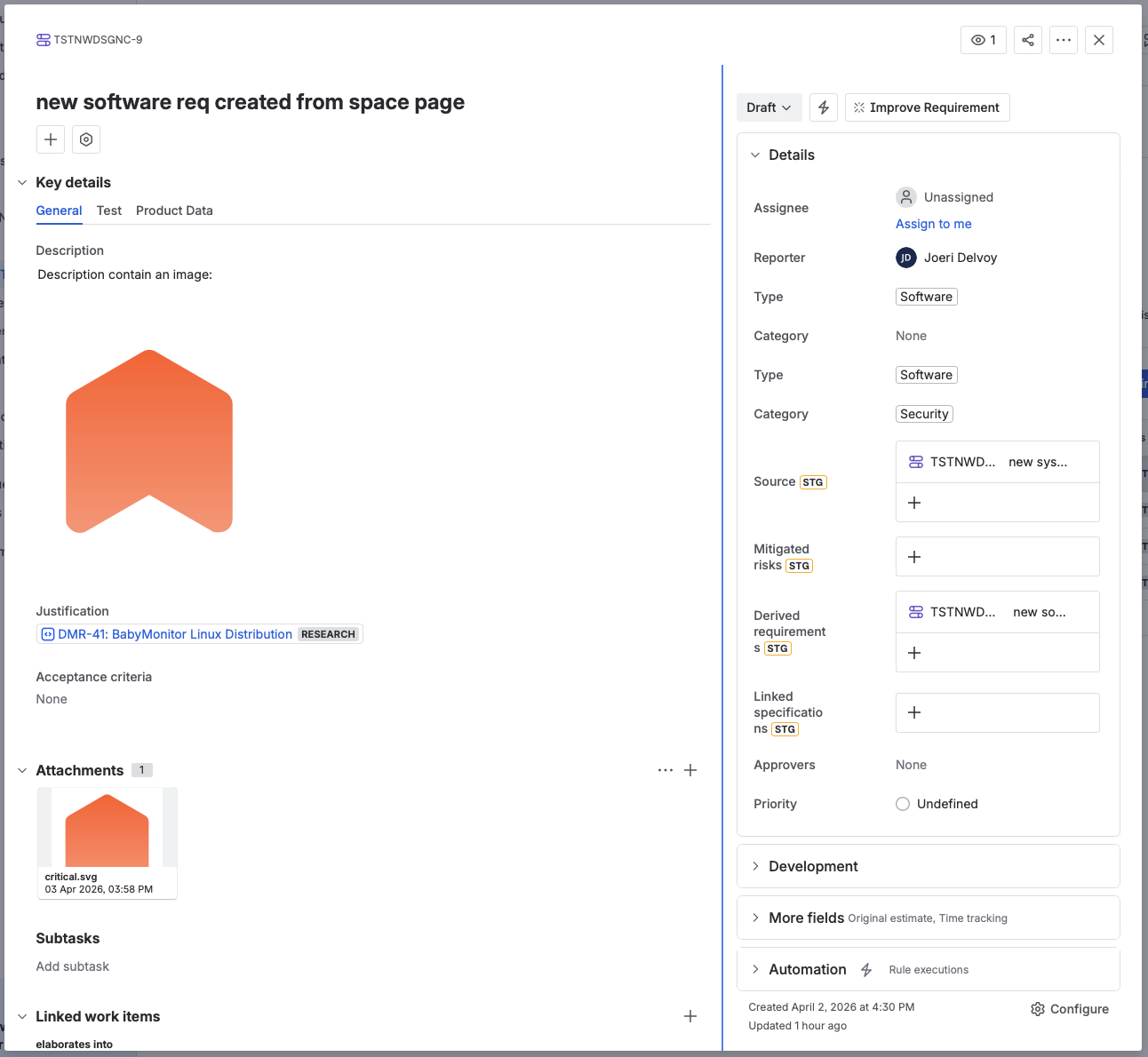Click the TSTNWDSGNC-9 issue key icon
Image resolution: width=1148 pixels, height=1057 pixels.
(x=43, y=40)
